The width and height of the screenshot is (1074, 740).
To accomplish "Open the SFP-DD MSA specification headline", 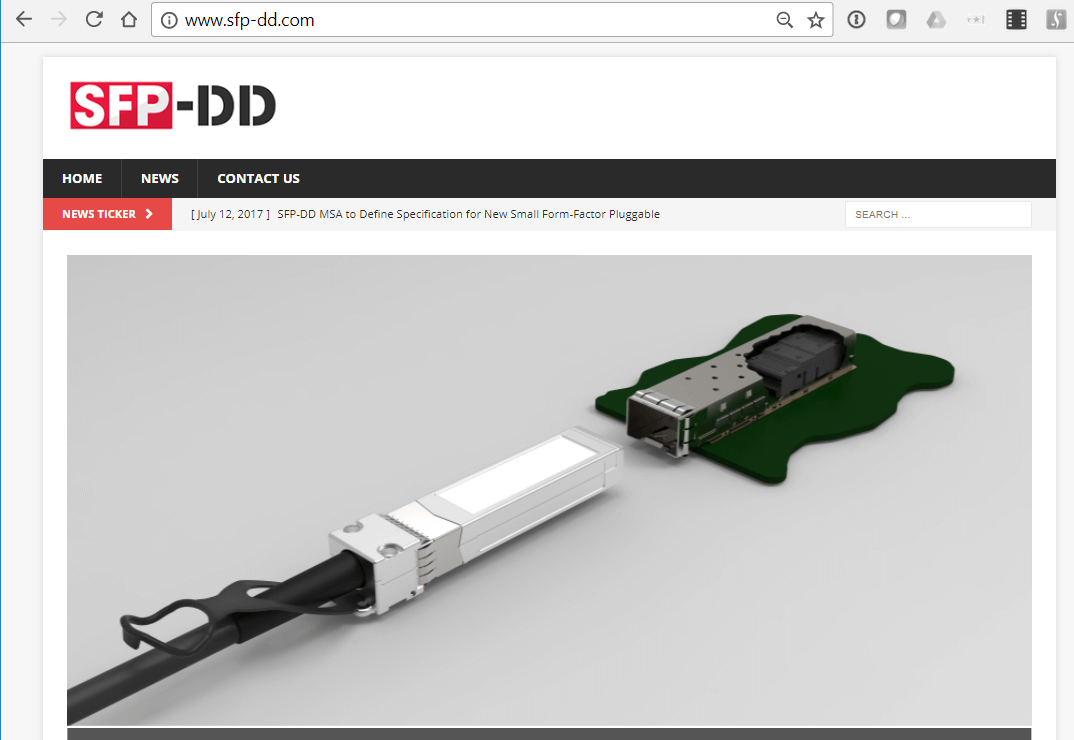I will pyautogui.click(x=468, y=213).
